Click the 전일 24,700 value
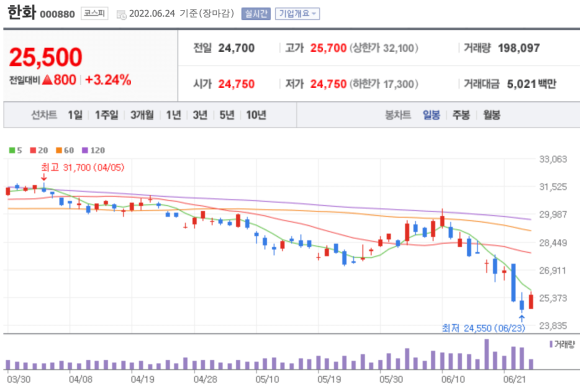This screenshot has width=580, height=391. pos(236,48)
